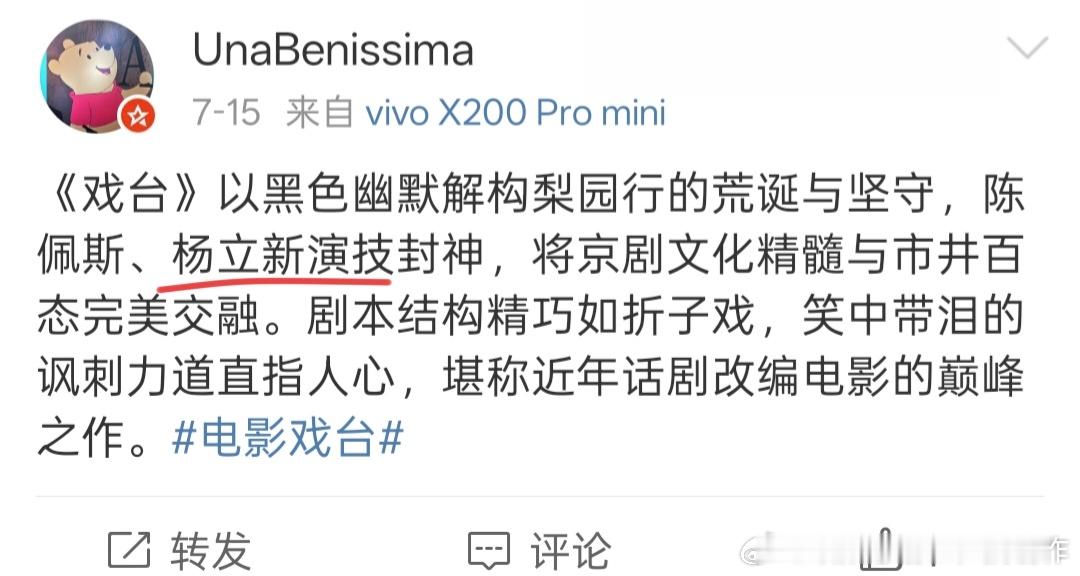Tap the orange verified star badge
Viewport: 1080px width, 576px height.
click(138, 116)
